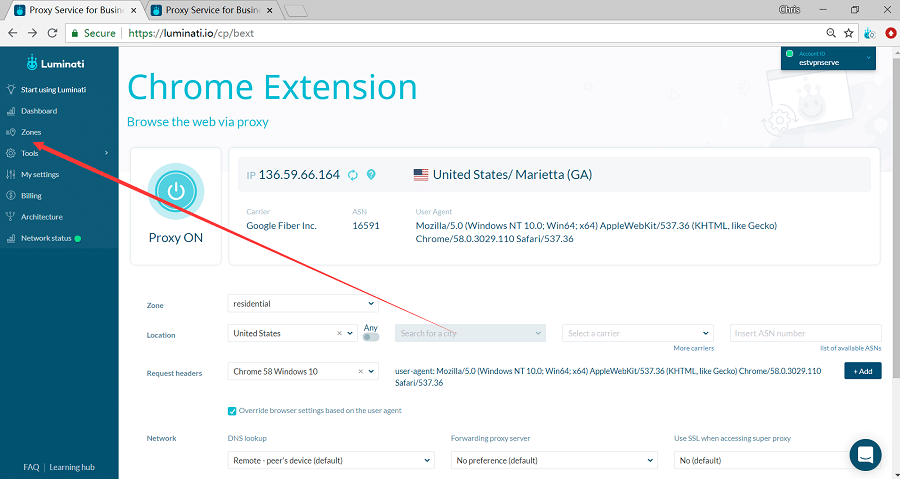Open the chat support bubble
Image resolution: width=900 pixels, height=479 pixels.
click(x=865, y=455)
